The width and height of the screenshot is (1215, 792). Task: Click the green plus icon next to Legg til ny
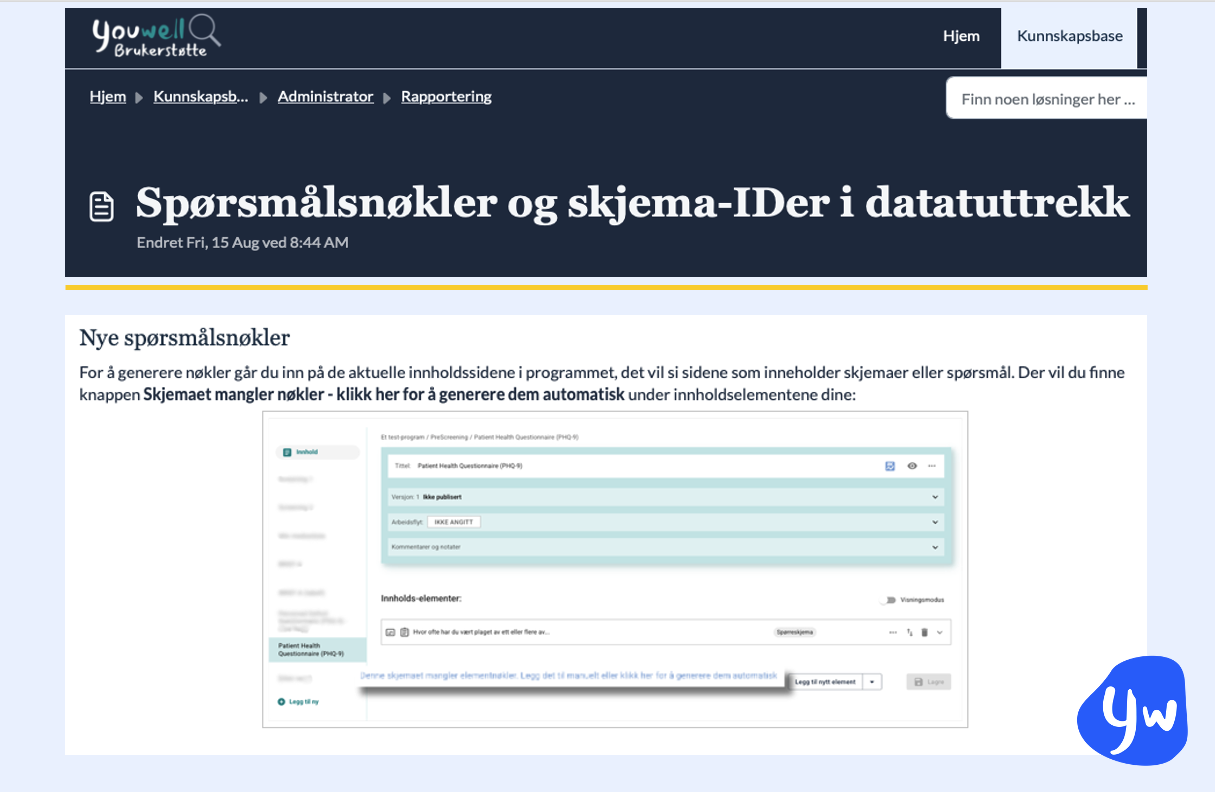point(282,702)
